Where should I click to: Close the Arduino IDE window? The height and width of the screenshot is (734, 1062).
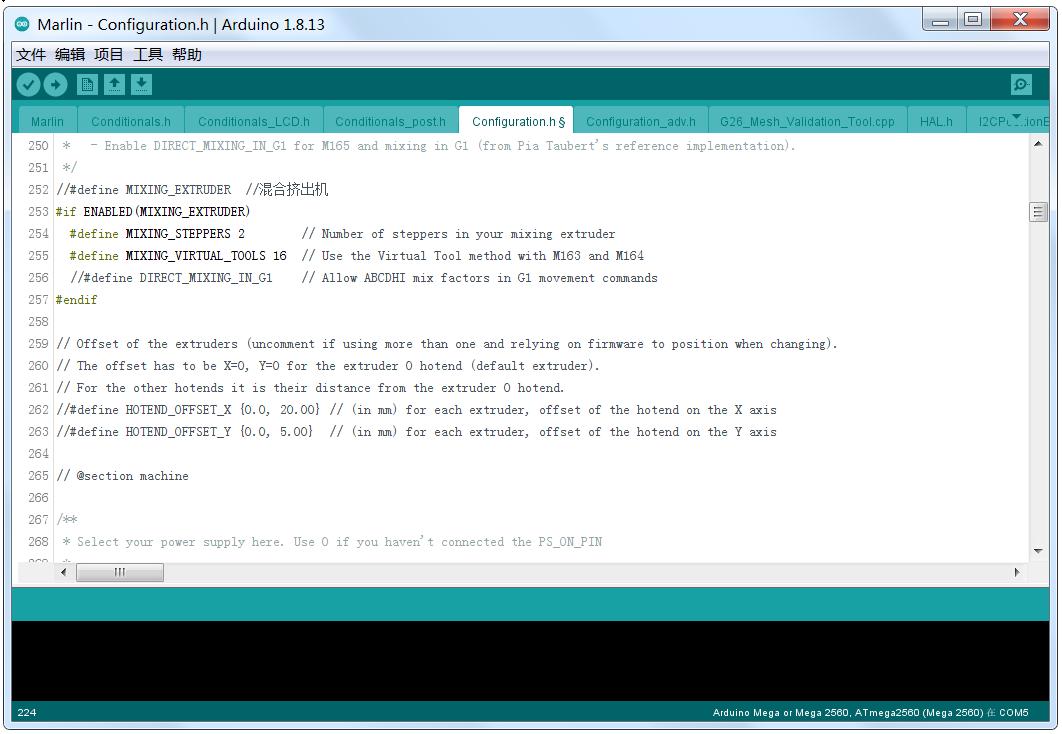[1020, 20]
